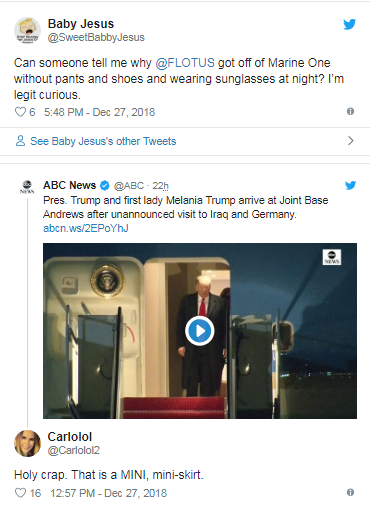The height and width of the screenshot is (507, 370).
Task: Click See Baby Jesus's other Tweets link
Action: pos(103,141)
